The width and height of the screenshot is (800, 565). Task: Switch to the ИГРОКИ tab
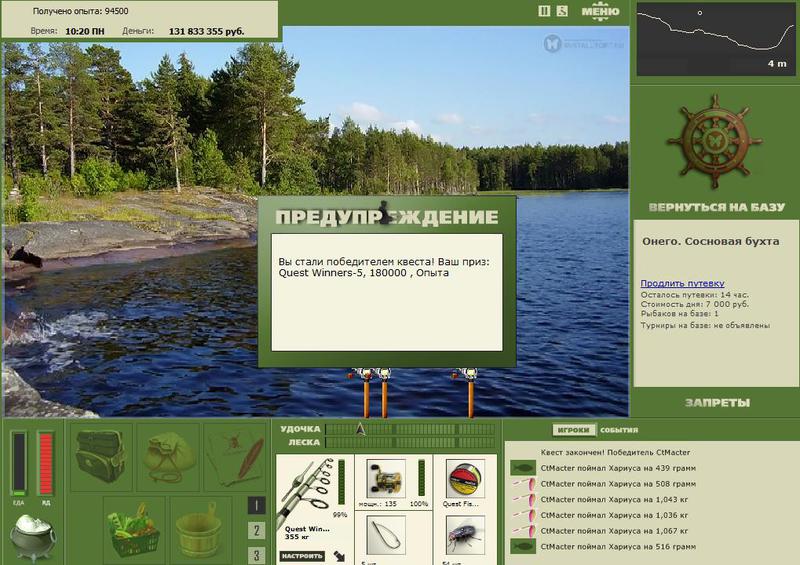573,430
